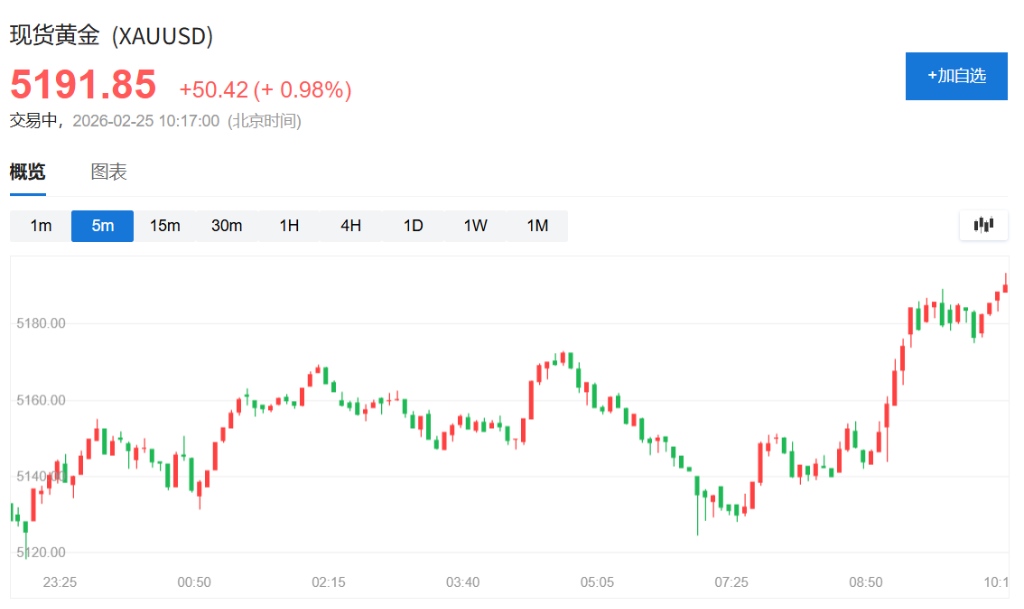Switch to the 概览 overview tab
This screenshot has width=1024, height=609.
point(28,172)
